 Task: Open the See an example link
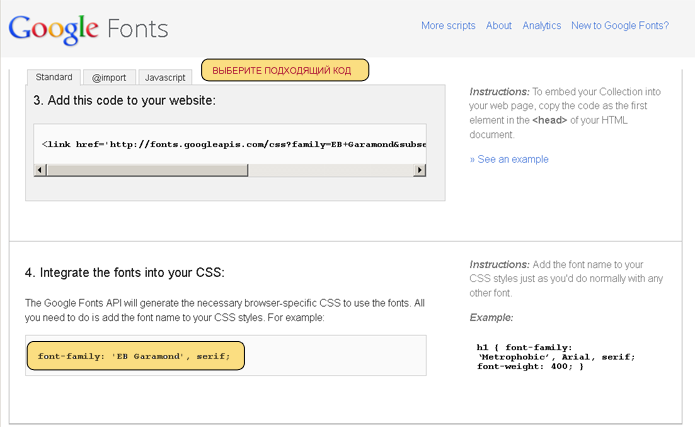point(509,159)
